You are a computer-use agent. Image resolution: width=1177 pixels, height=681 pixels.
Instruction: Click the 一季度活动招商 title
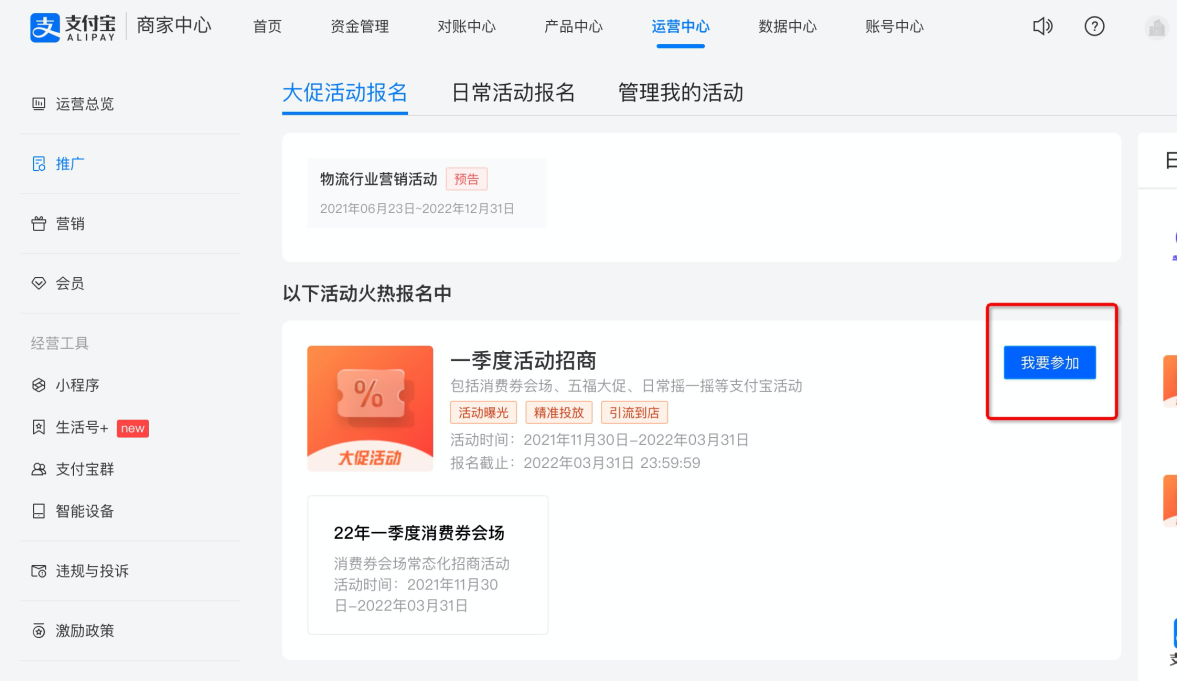click(523, 360)
